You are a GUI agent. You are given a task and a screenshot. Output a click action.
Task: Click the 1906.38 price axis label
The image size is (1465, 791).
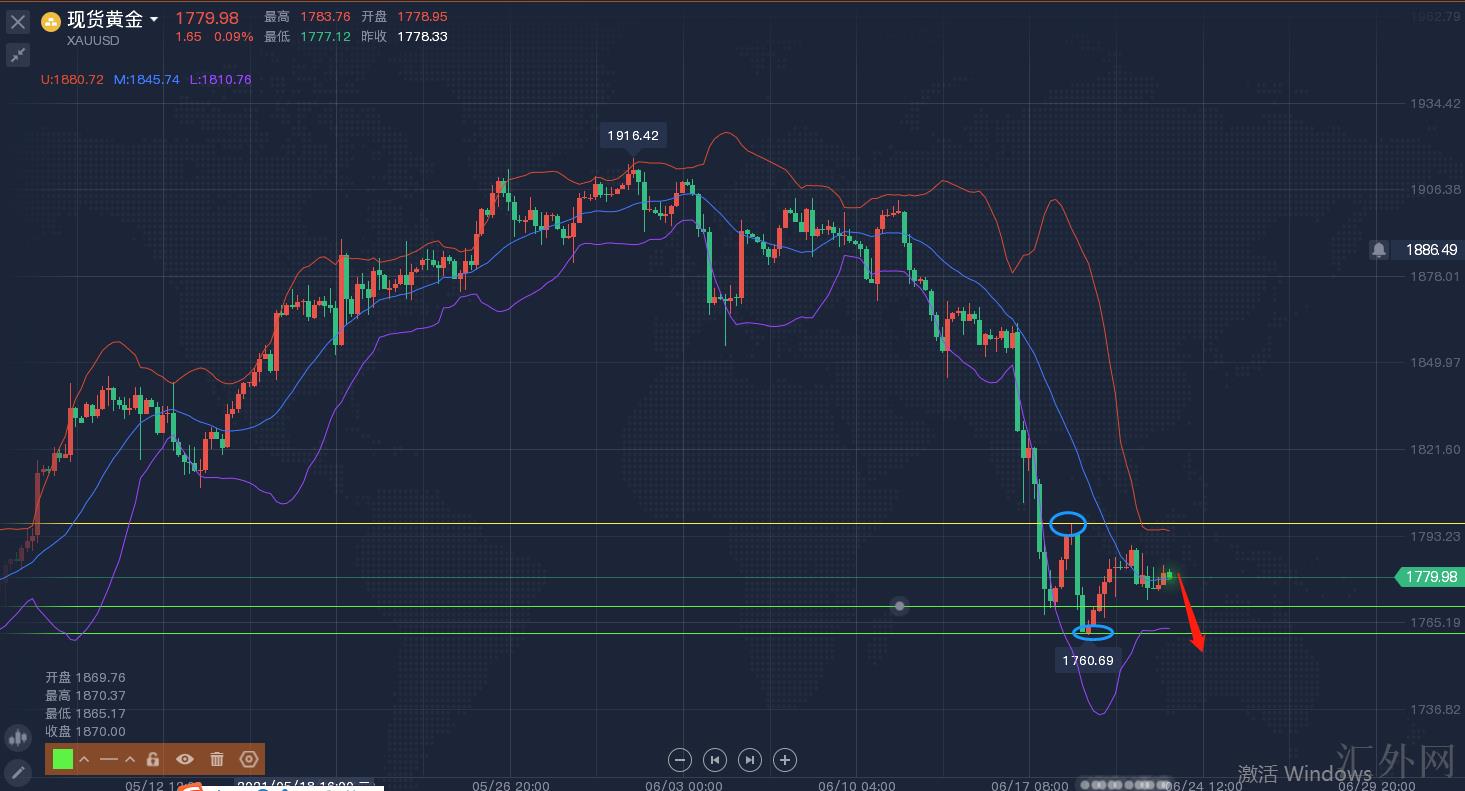click(1434, 189)
